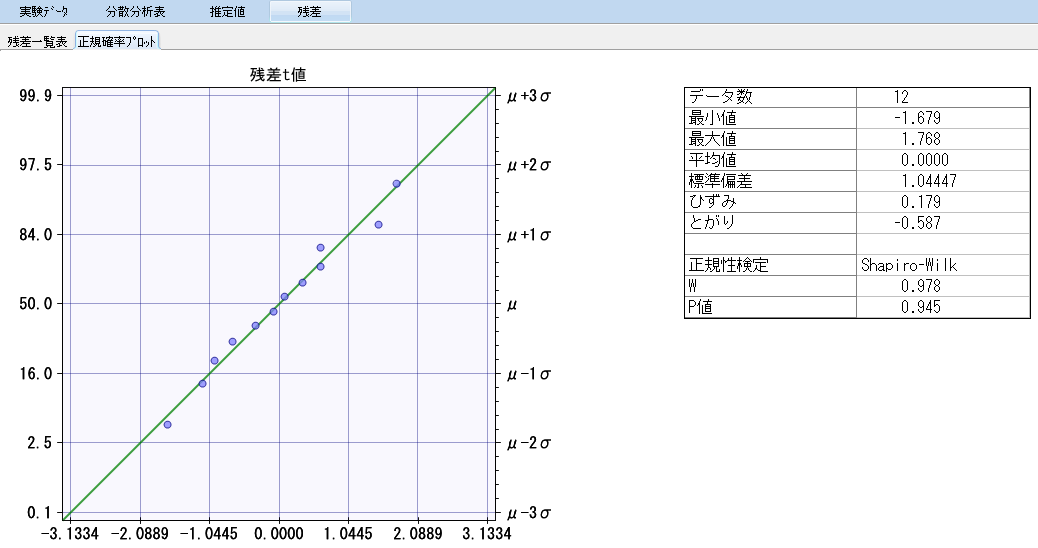Viewport: 1038px width, 548px height.
Task: Click the 2.5 y-axis label
Action: tap(40, 443)
